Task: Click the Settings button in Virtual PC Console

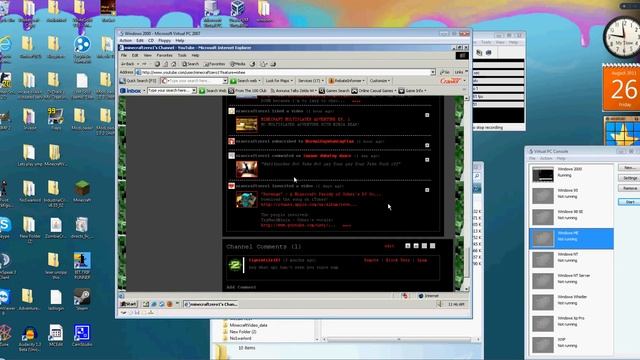Action: pyautogui.click(x=629, y=178)
